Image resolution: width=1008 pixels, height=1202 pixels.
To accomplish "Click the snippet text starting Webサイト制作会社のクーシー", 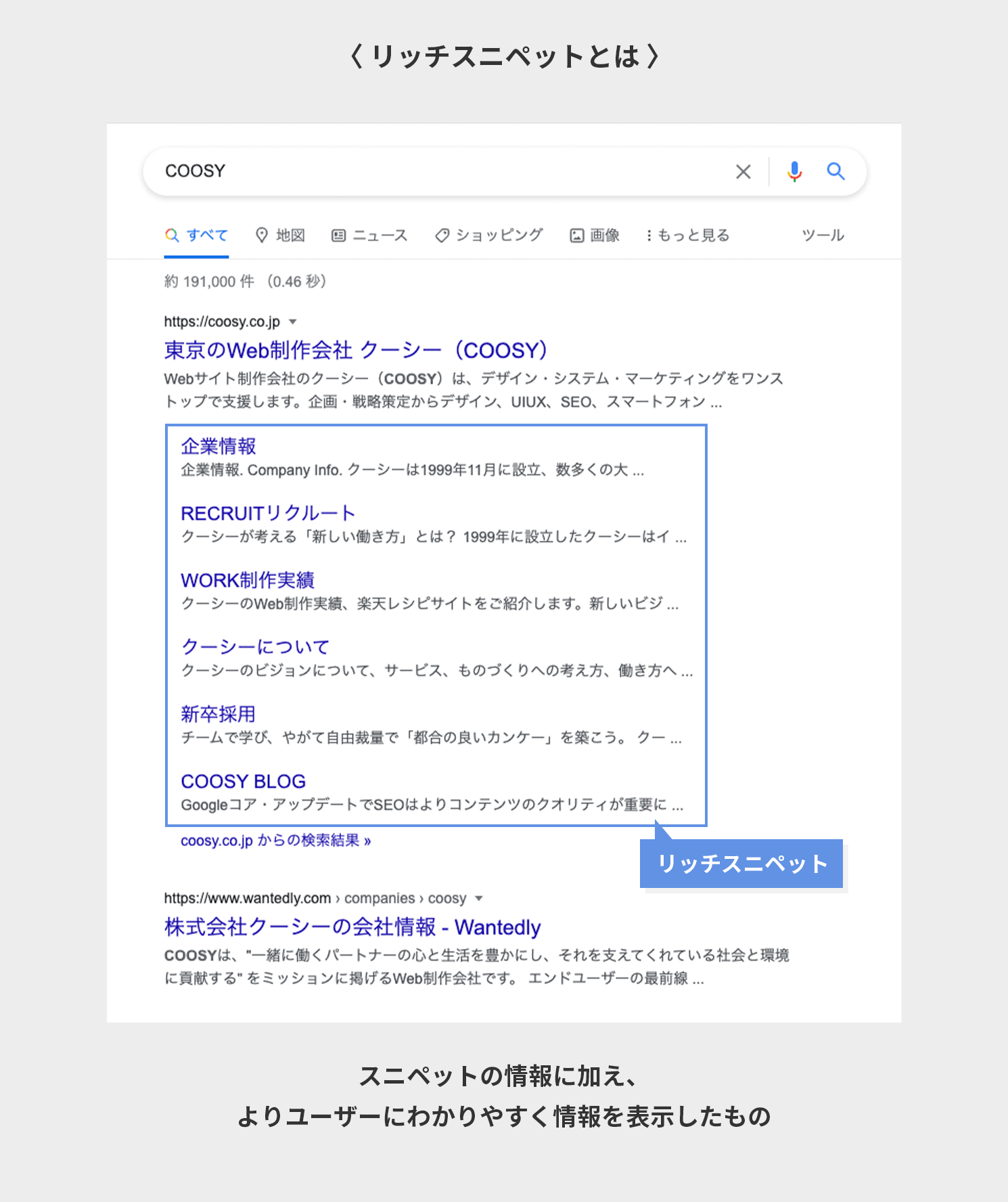I will 474,391.
